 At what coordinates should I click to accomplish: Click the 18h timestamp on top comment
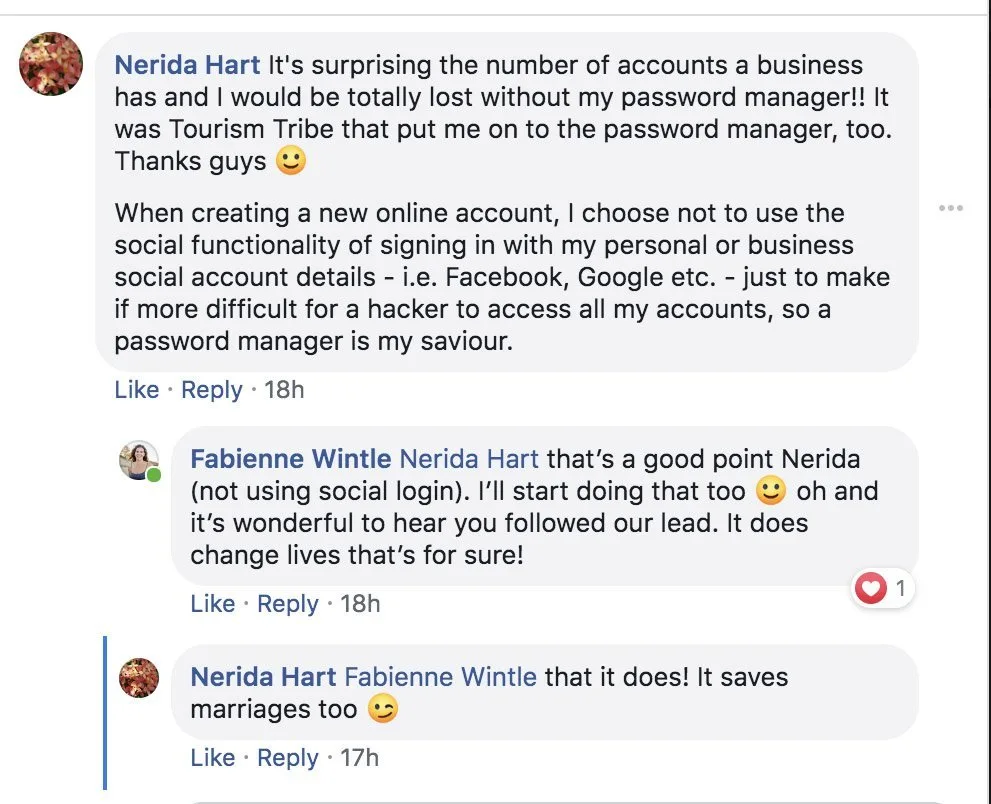click(284, 389)
